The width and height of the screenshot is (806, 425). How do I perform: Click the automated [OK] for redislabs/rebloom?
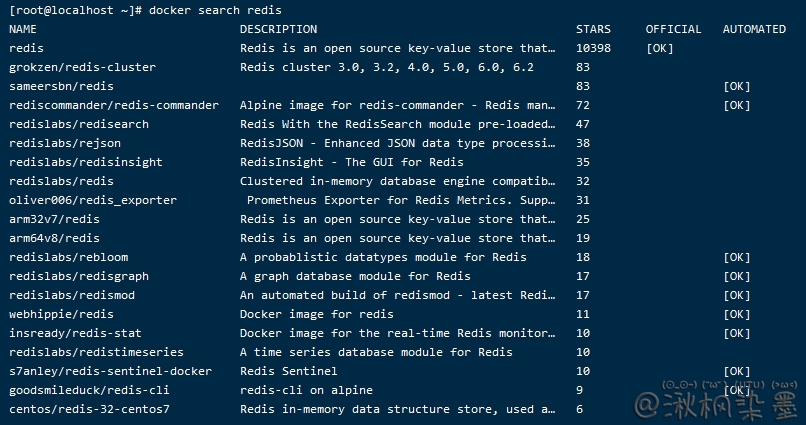736,257
